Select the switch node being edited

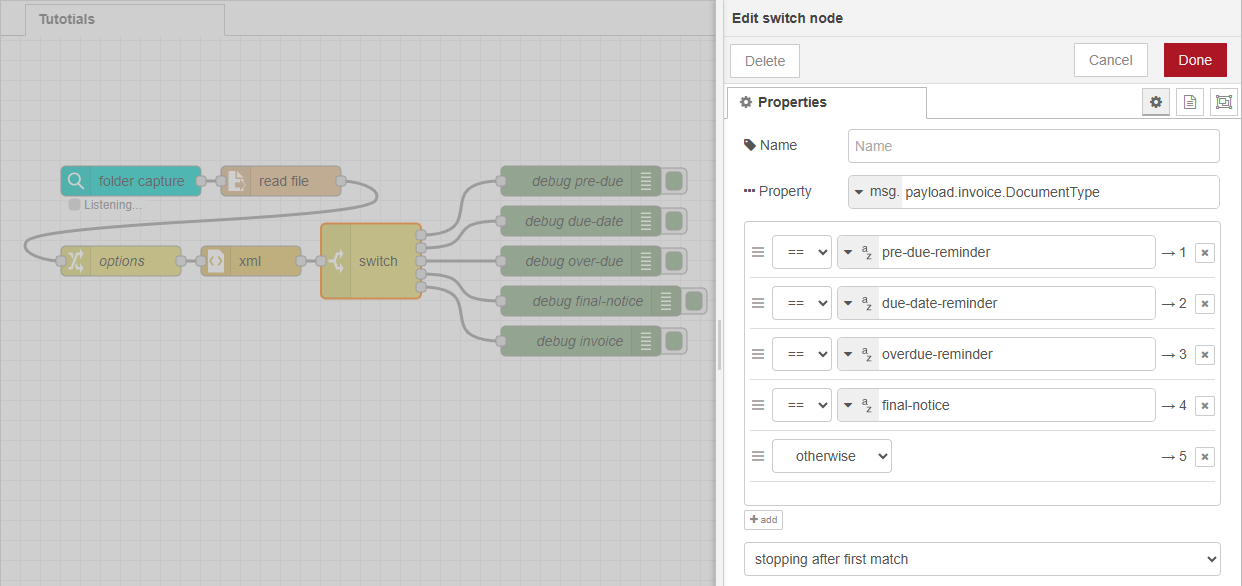[373, 261]
